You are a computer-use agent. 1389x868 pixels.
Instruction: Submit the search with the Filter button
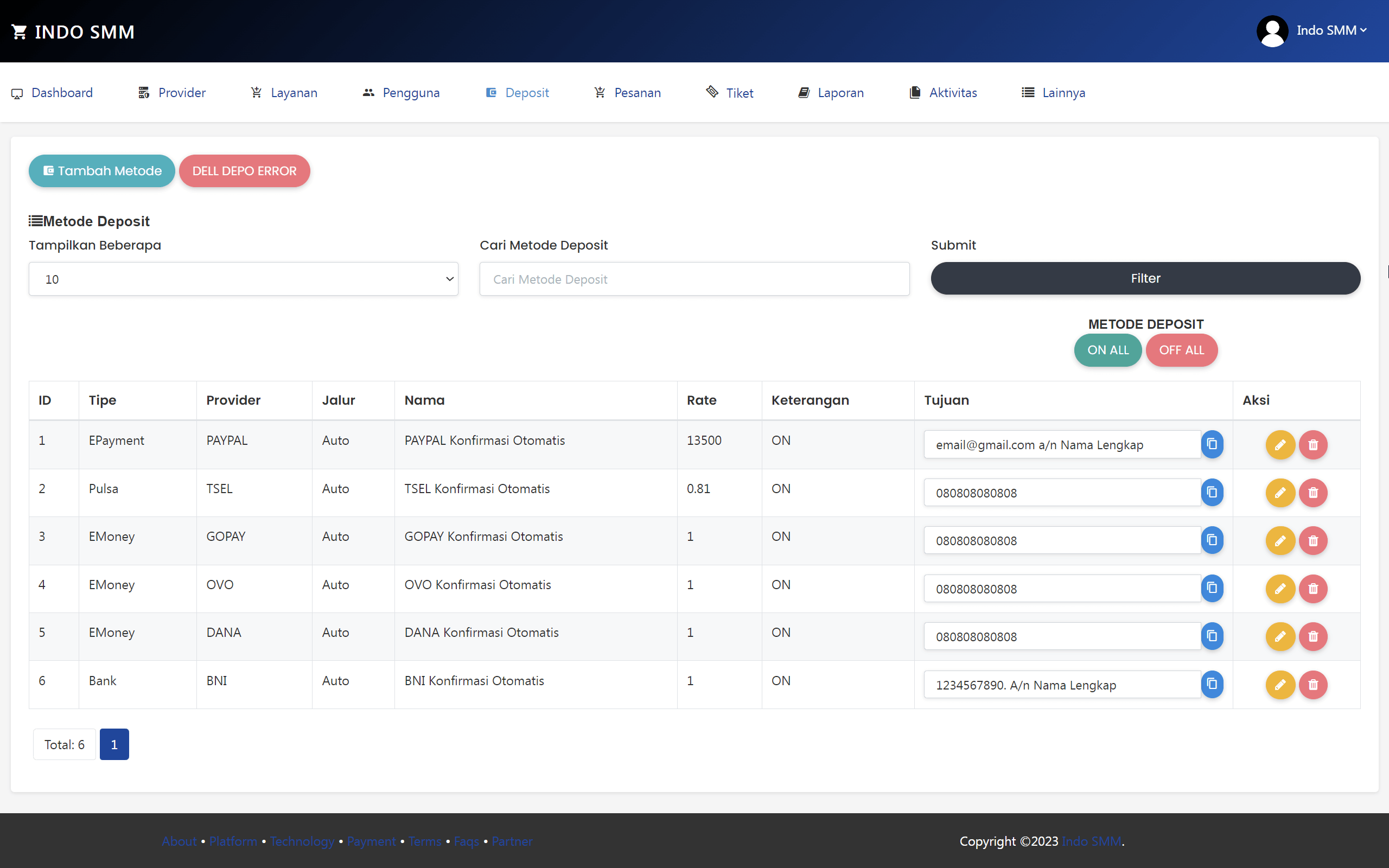point(1144,278)
